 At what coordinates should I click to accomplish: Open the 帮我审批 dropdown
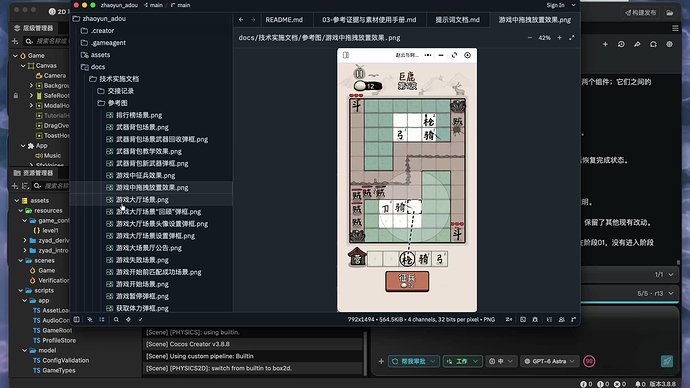pyautogui.click(x=414, y=361)
